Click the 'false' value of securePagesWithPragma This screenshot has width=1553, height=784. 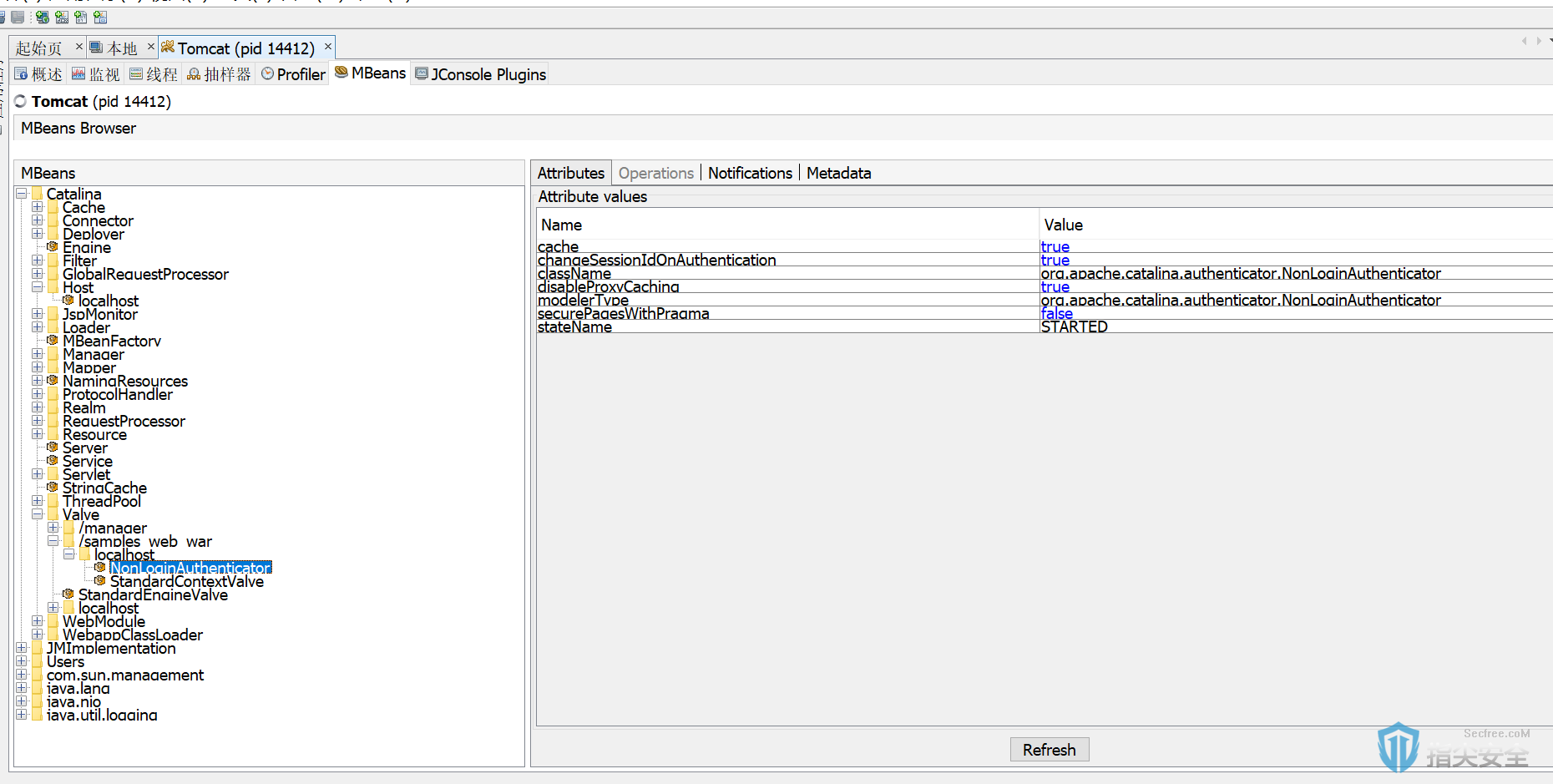1056,313
